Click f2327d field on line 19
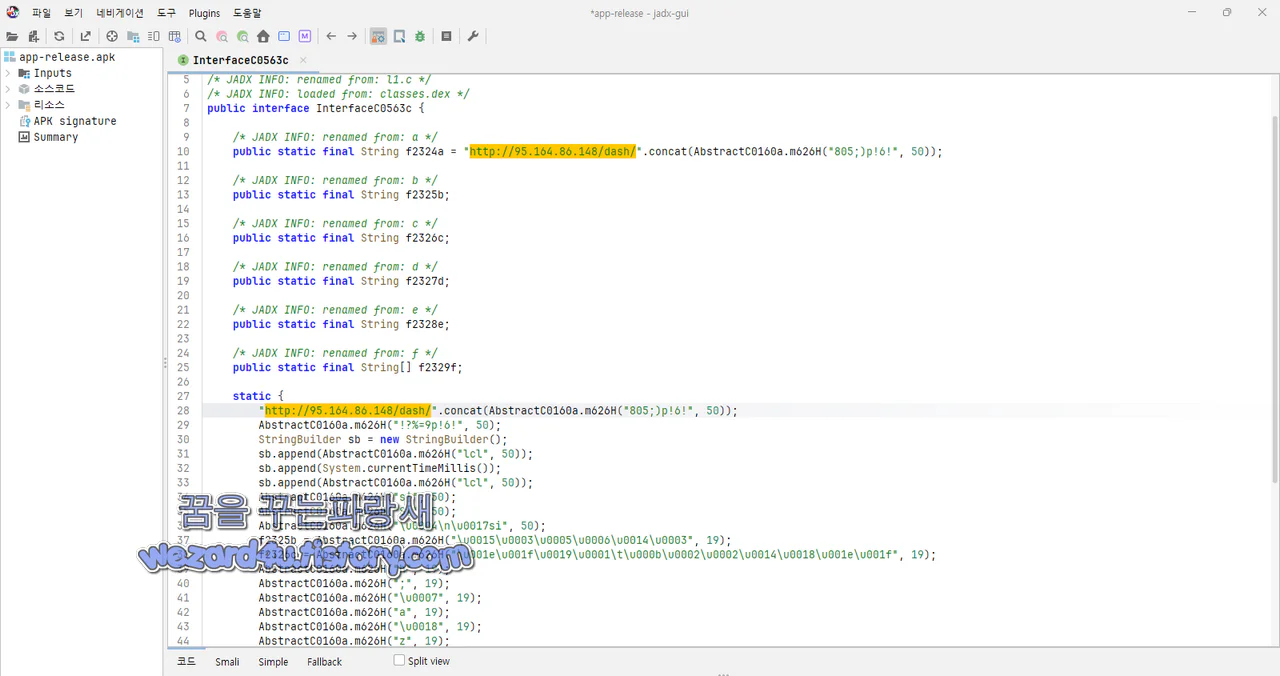 424,281
